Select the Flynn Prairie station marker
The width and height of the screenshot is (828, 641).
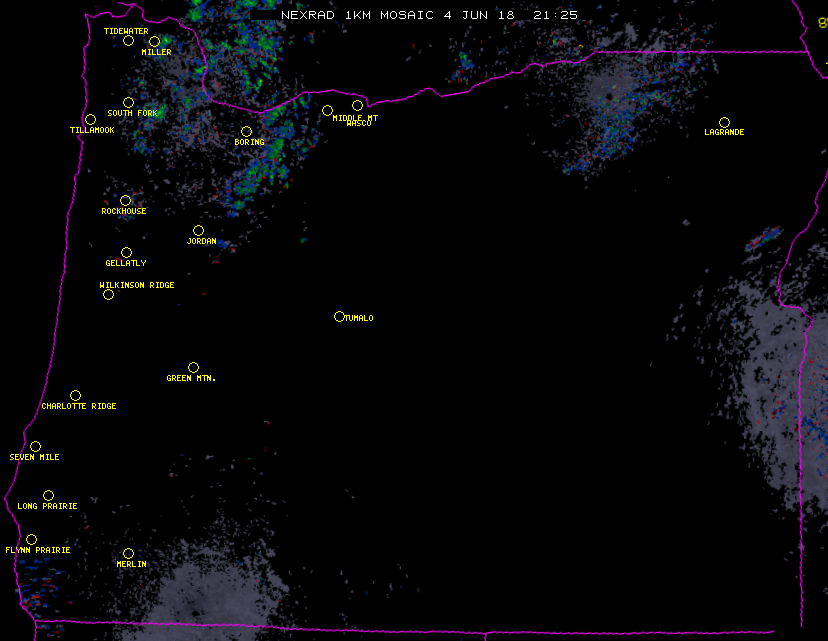point(31,540)
